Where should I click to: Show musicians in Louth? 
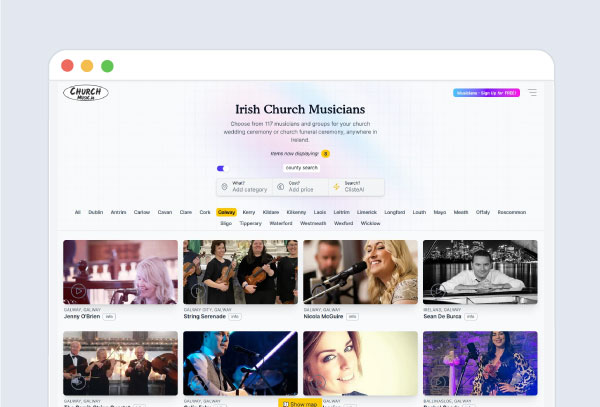tap(419, 212)
